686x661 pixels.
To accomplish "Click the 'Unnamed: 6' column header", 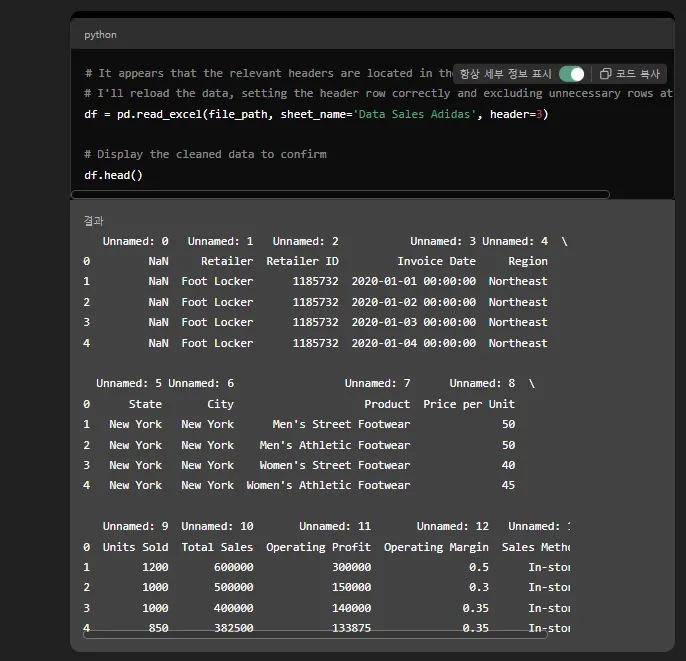I will click(201, 384).
